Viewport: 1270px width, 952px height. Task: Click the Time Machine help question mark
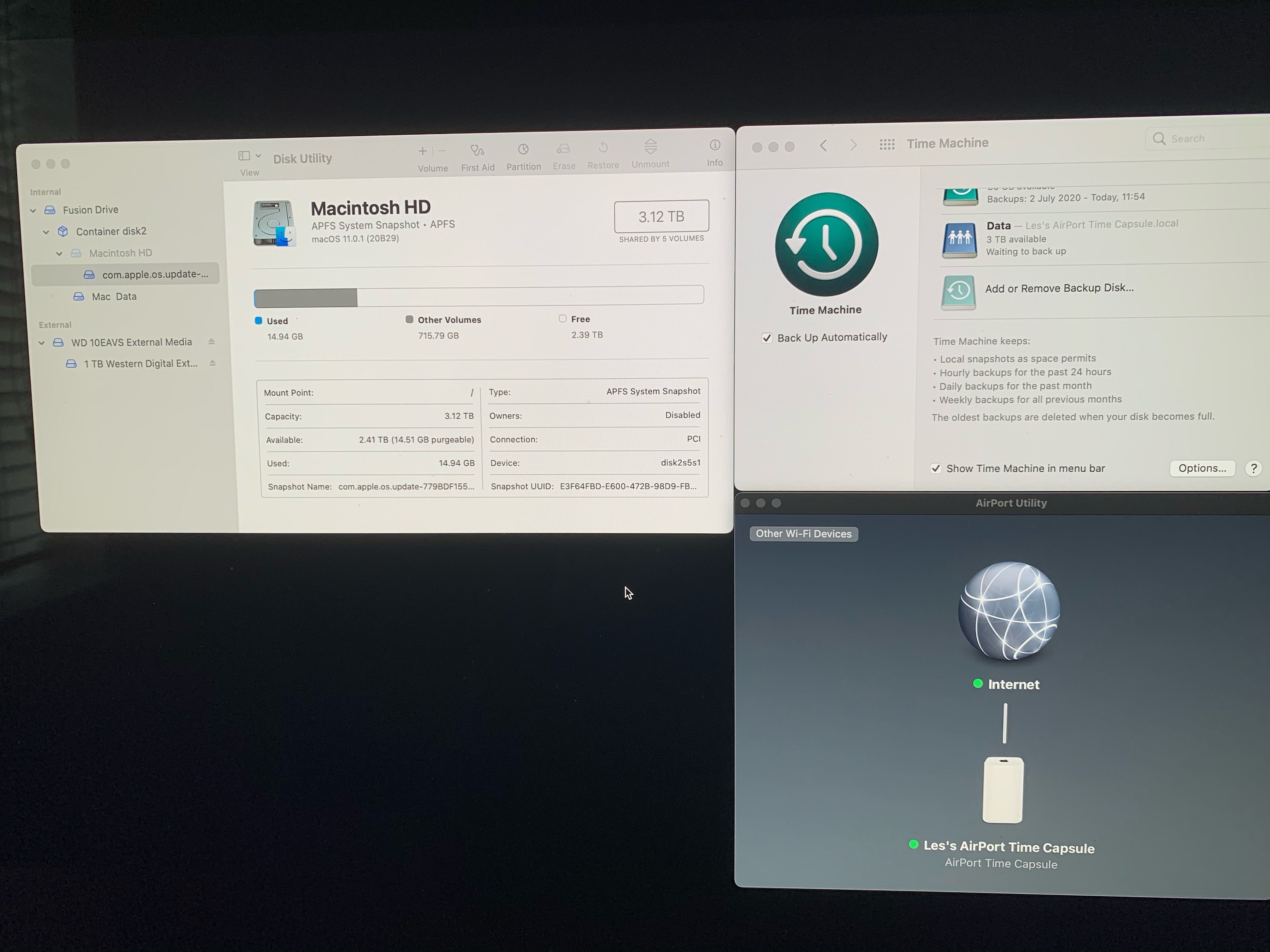[1253, 468]
